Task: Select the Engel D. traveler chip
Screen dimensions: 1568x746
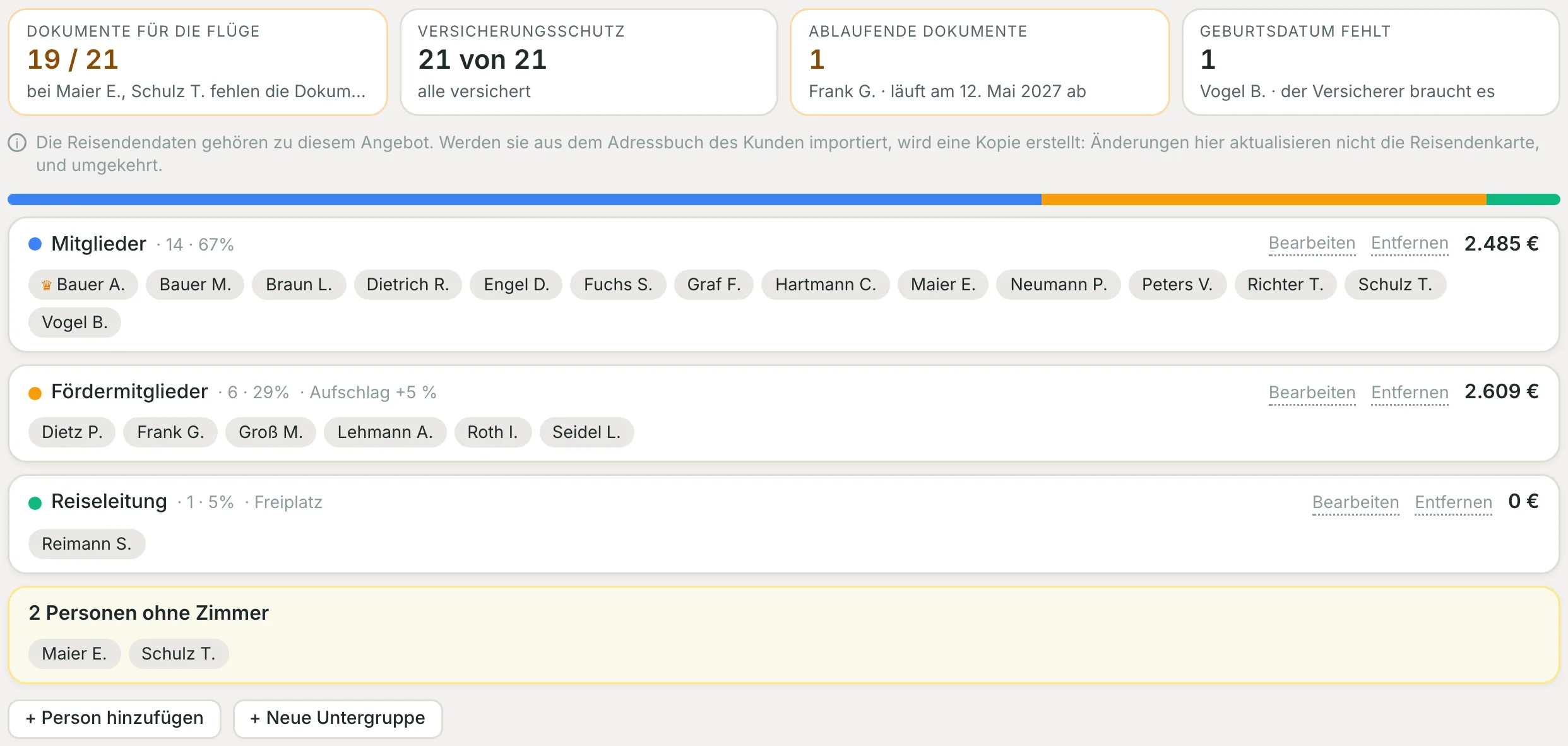Action: point(516,285)
